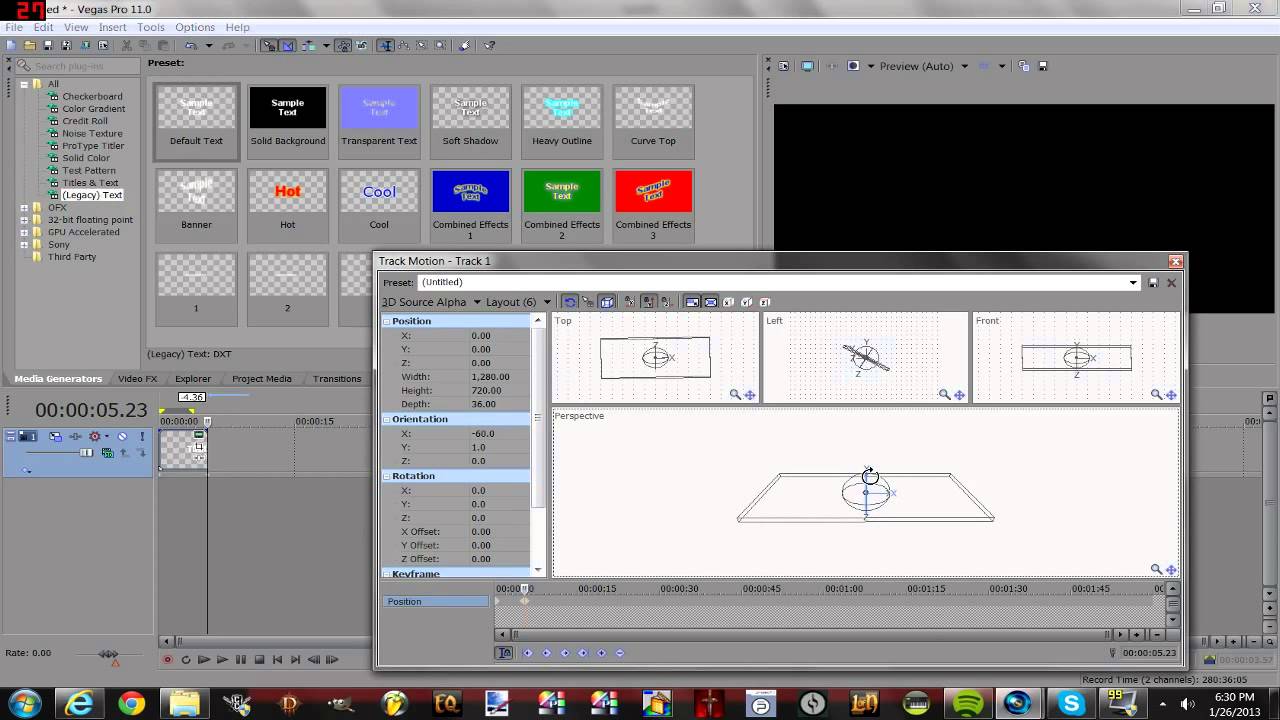1280x720 pixels.
Task: Click the magnifier in Perspective view
Action: 1156,569
